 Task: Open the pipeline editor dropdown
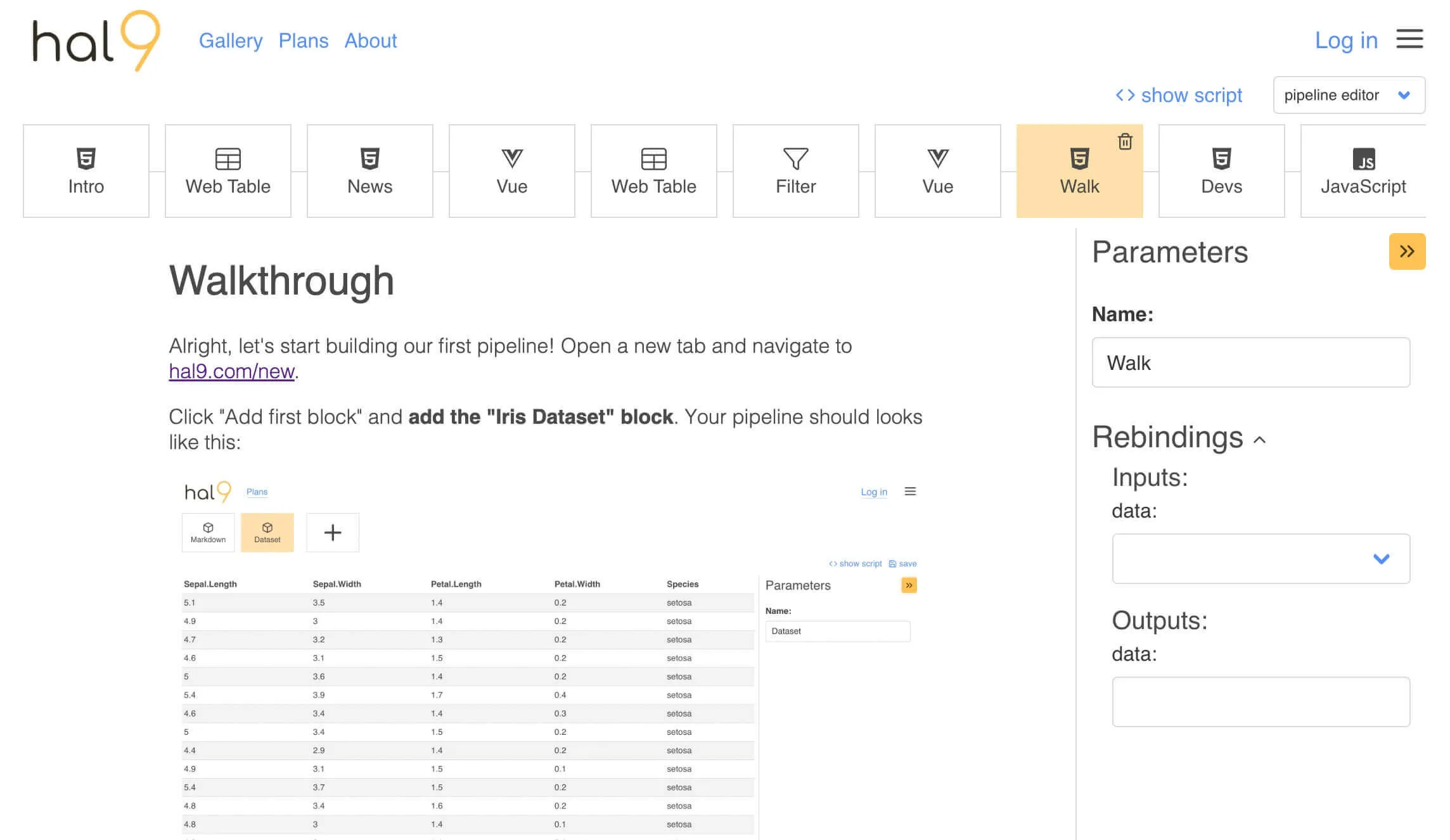1349,95
